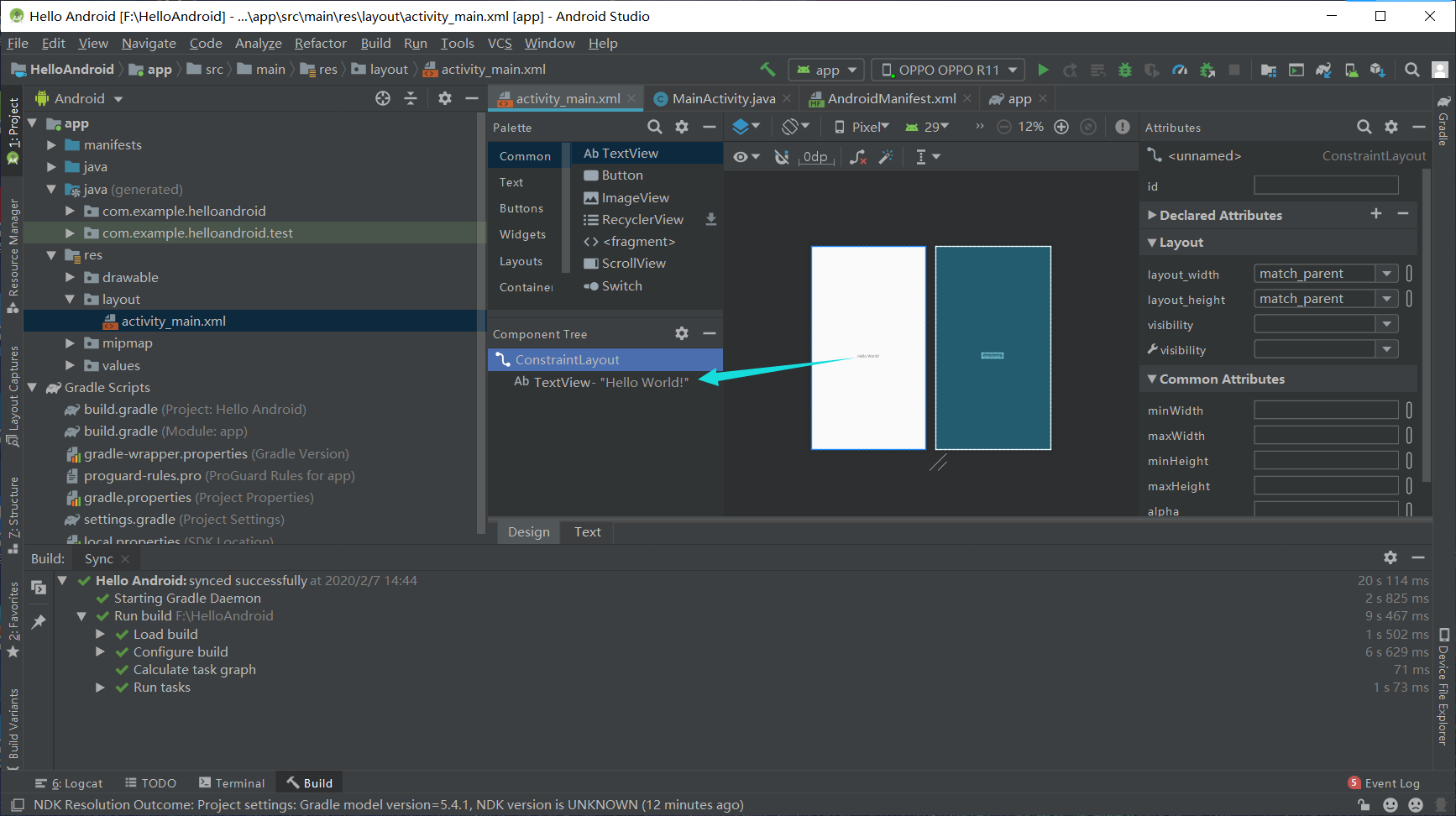
Task: Open OPPO OPPO R11 device dropdown
Action: (949, 70)
